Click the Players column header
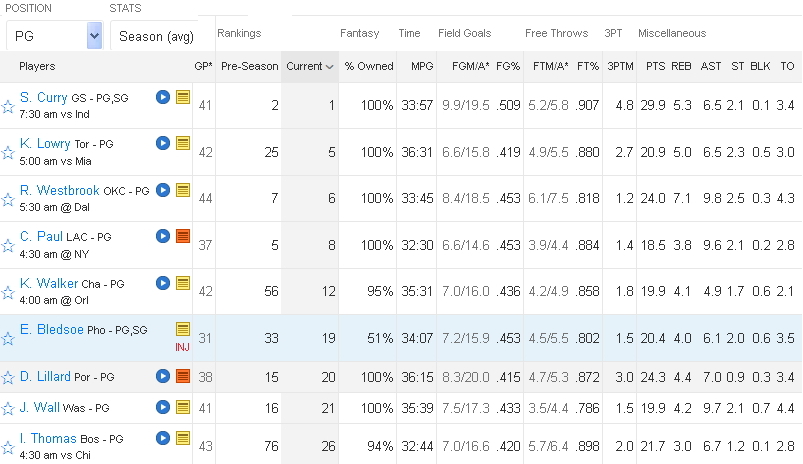Screen dimensions: 803x464 pyautogui.click(x=37, y=67)
